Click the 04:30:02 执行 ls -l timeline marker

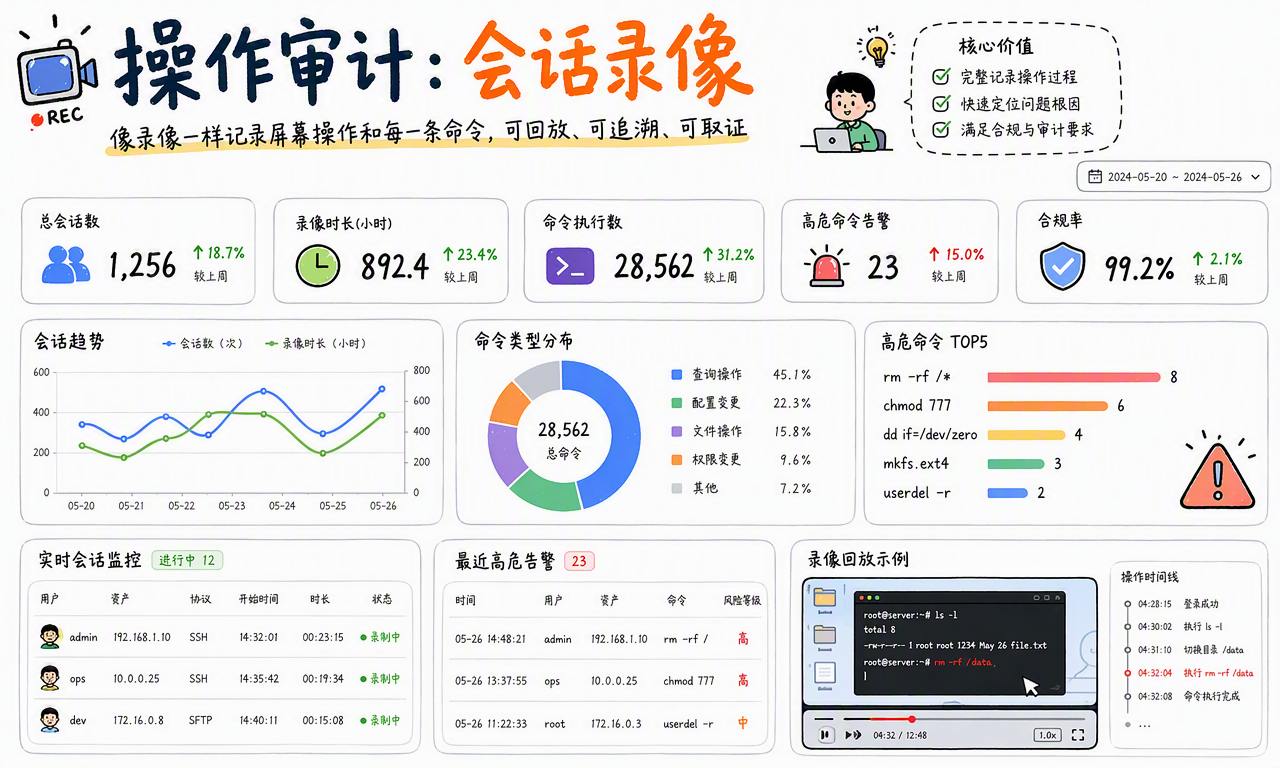coord(1127,627)
